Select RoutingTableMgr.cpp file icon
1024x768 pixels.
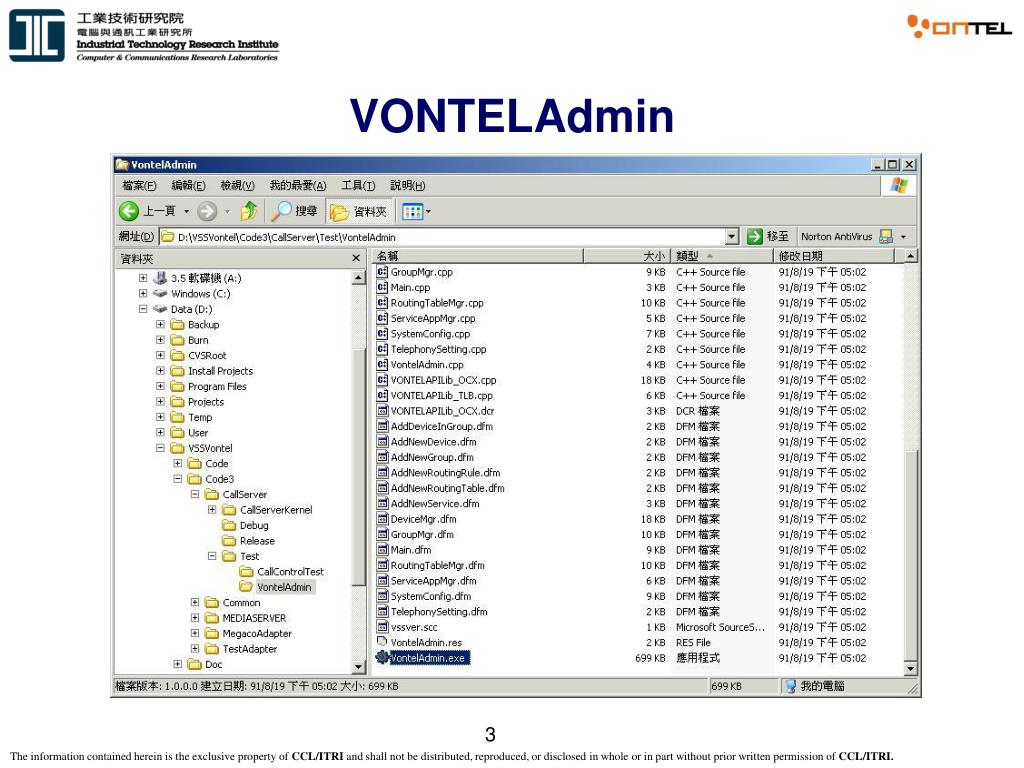tap(382, 302)
